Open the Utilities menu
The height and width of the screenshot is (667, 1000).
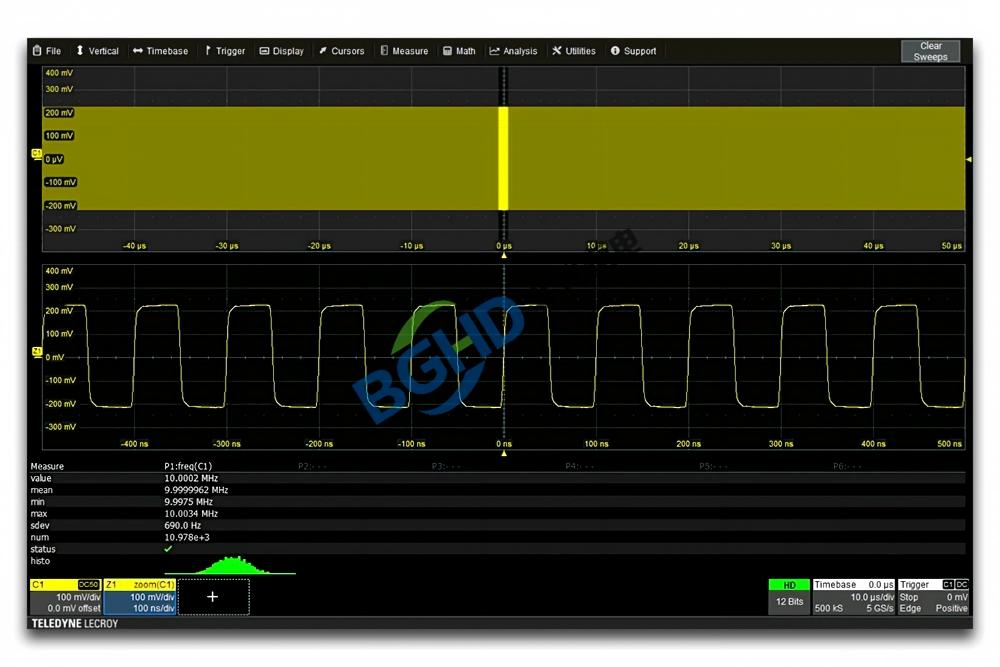pos(574,51)
